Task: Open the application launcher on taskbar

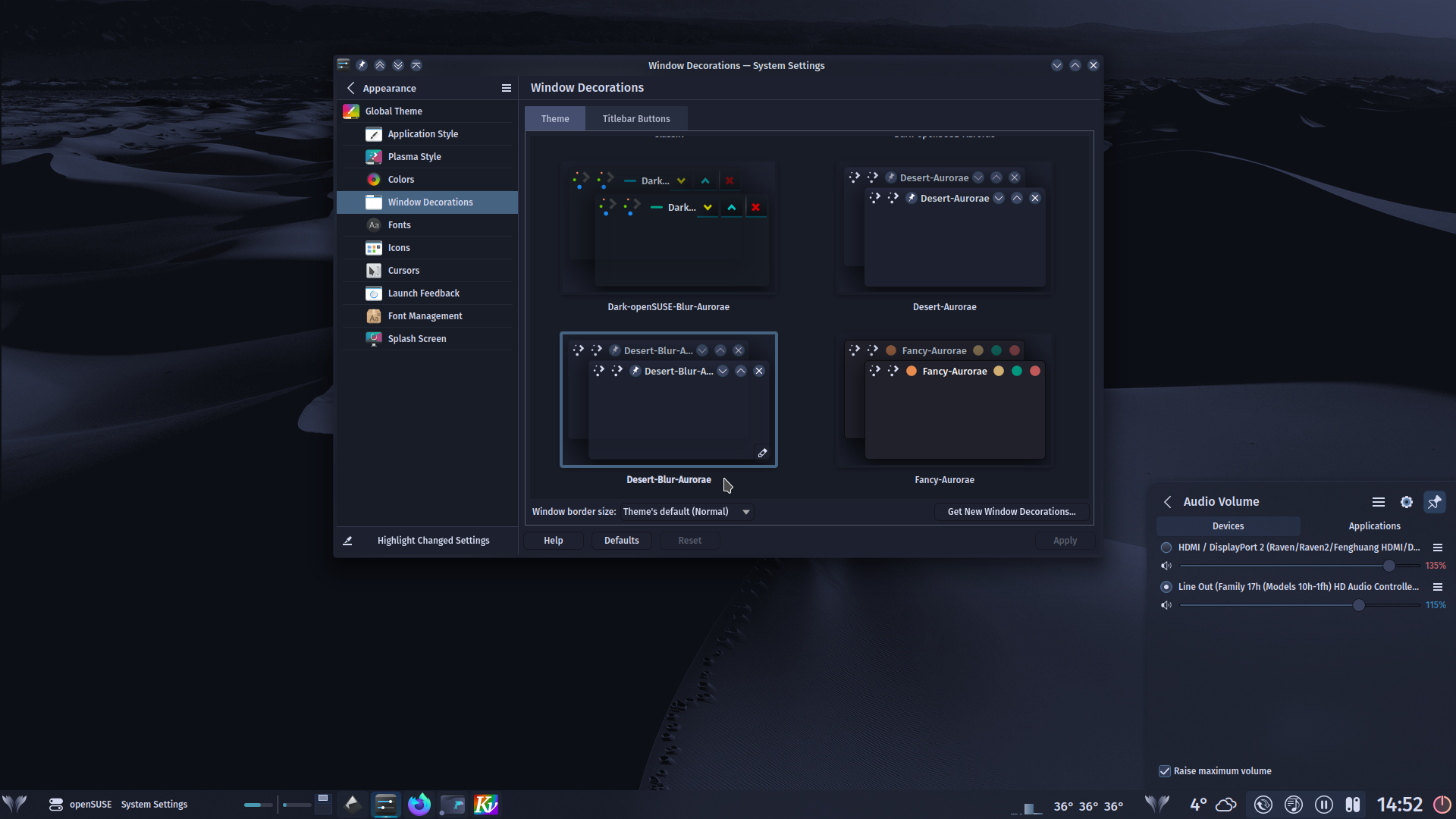Action: click(14, 805)
